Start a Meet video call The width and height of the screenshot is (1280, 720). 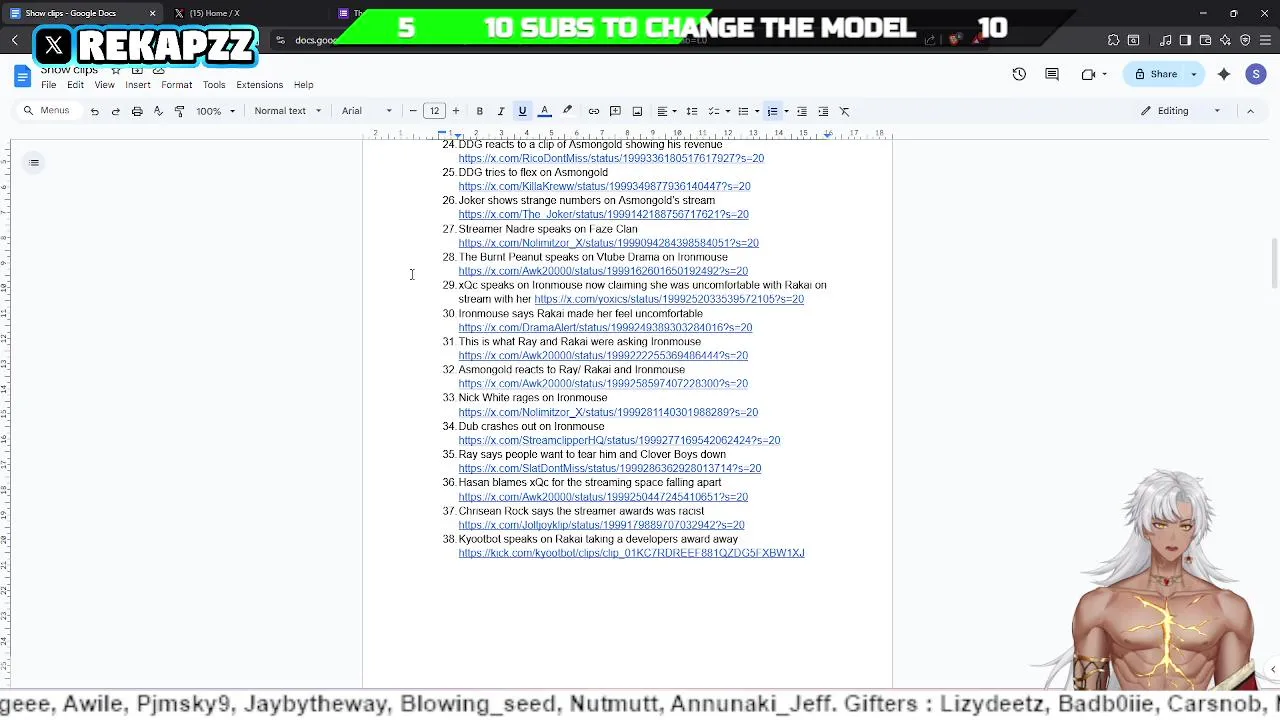[1088, 74]
